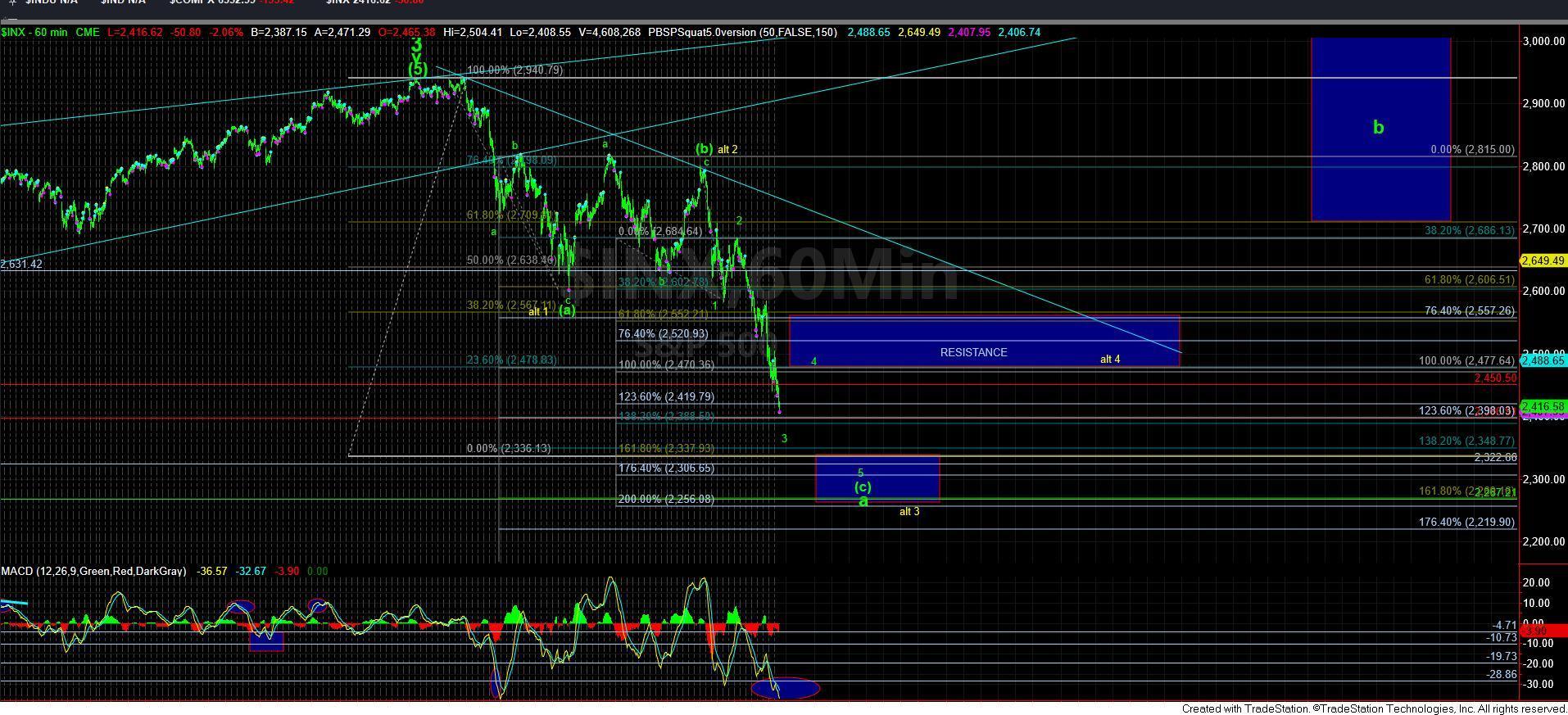
Task: Open the PBSPSquat5.0version indicator label
Action: tap(743, 33)
